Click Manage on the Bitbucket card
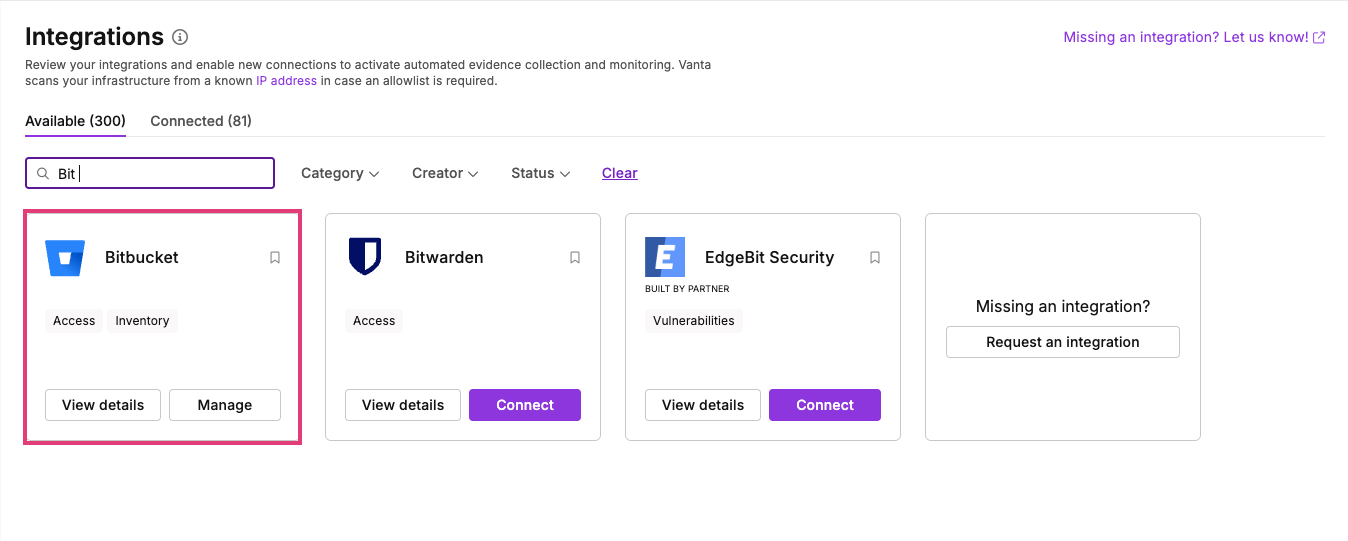 pyautogui.click(x=225, y=405)
